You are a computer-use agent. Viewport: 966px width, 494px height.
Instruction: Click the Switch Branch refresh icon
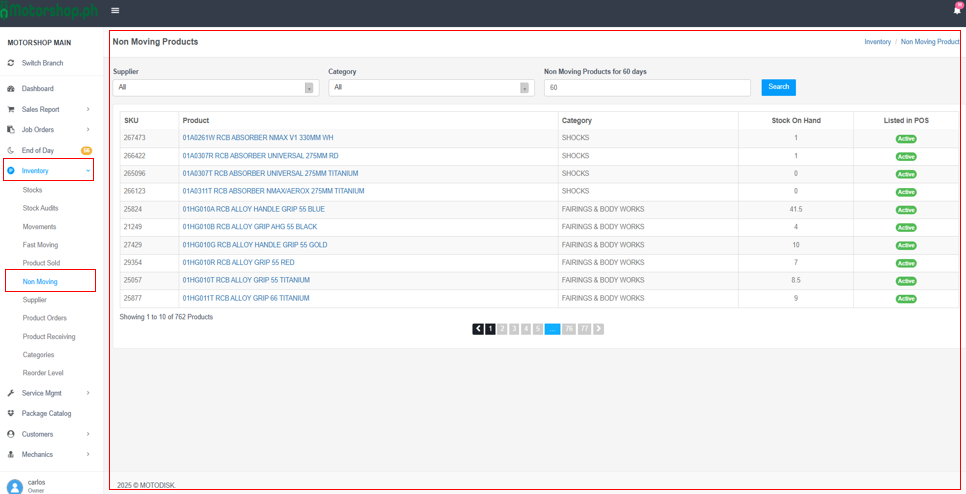(11, 63)
